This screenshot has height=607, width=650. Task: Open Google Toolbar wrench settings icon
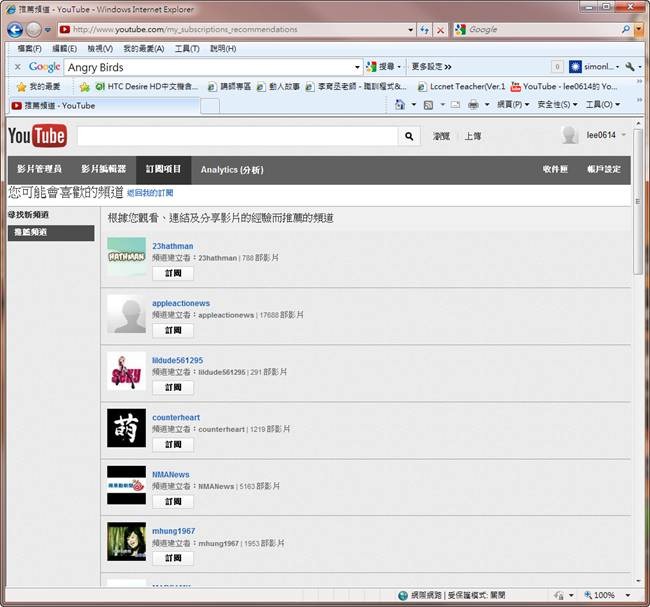point(630,66)
